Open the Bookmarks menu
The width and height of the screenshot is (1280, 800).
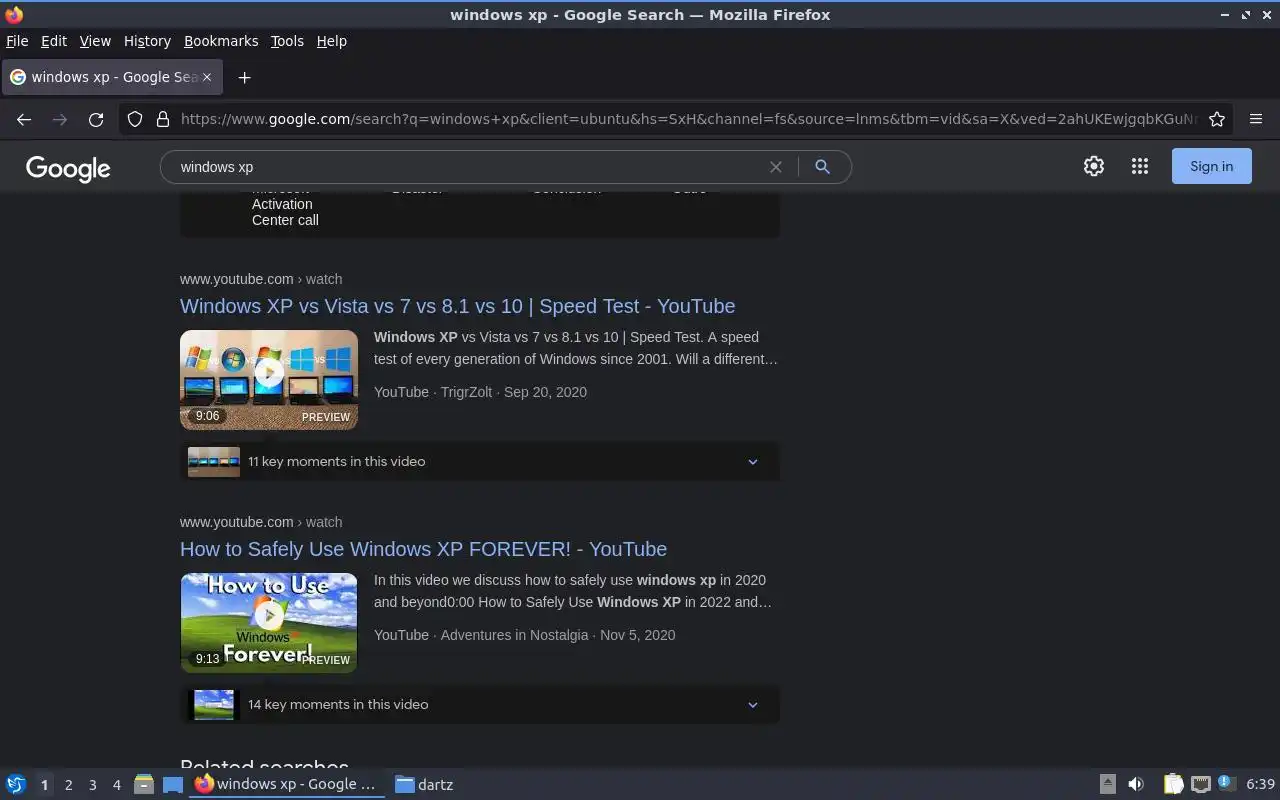click(221, 41)
